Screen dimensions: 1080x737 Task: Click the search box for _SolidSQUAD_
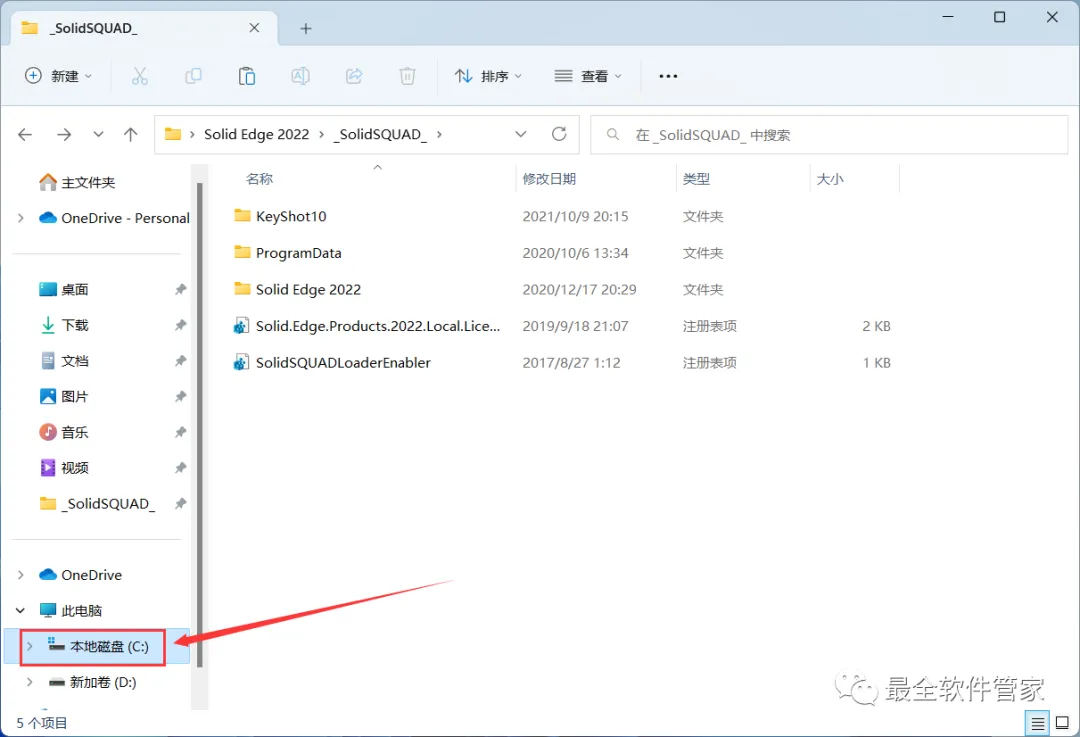pos(829,135)
